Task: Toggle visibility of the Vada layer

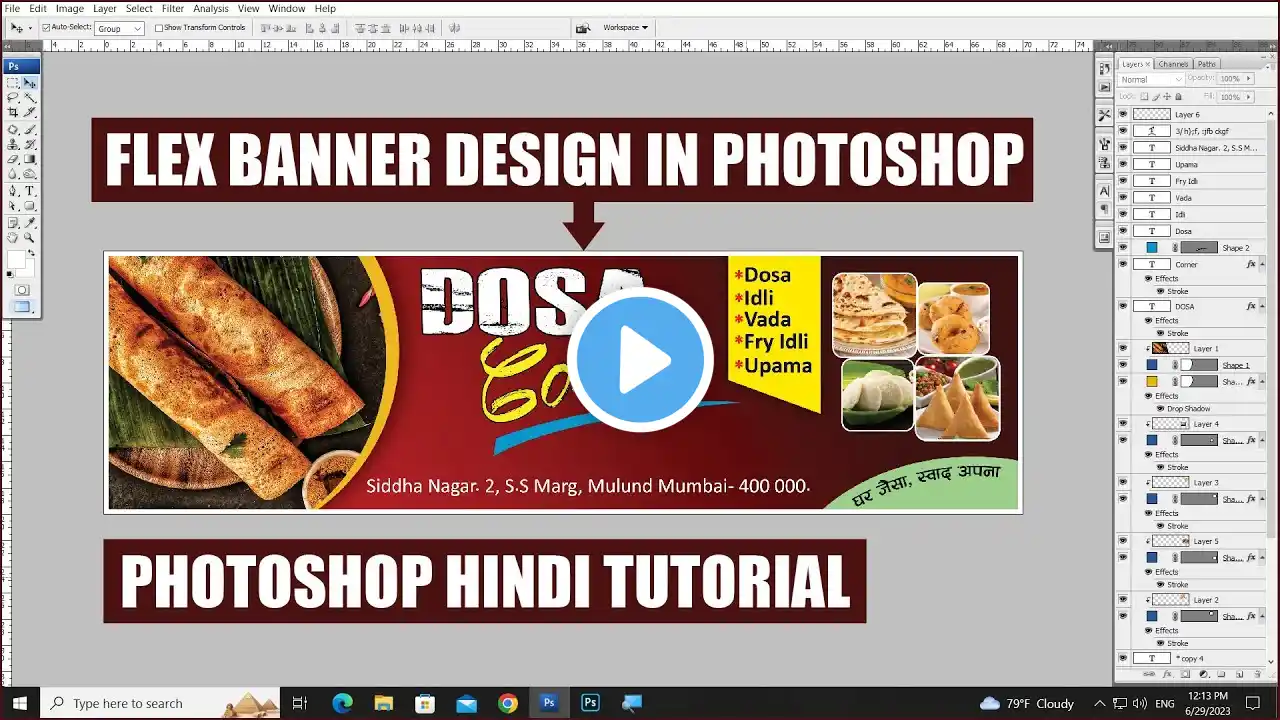Action: tap(1122, 198)
